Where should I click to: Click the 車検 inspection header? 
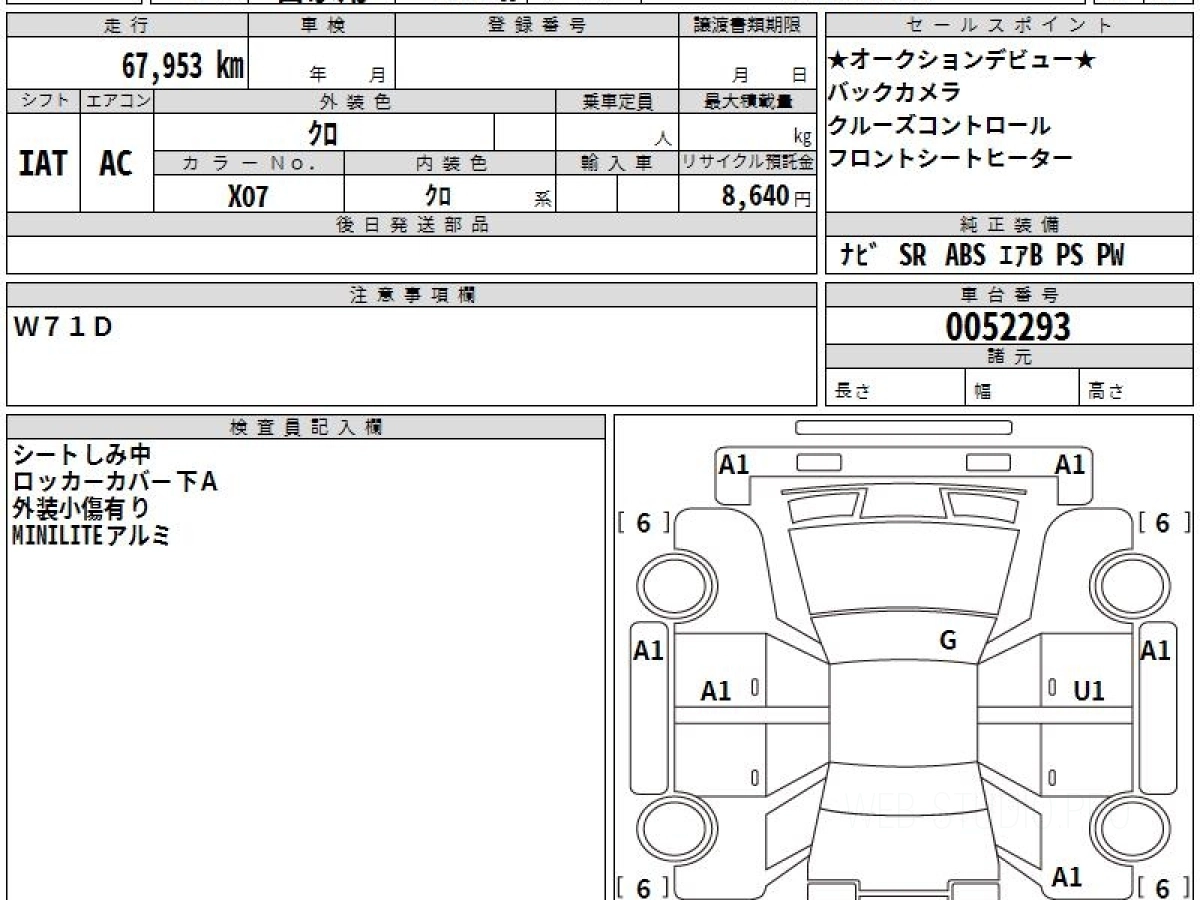click(322, 26)
